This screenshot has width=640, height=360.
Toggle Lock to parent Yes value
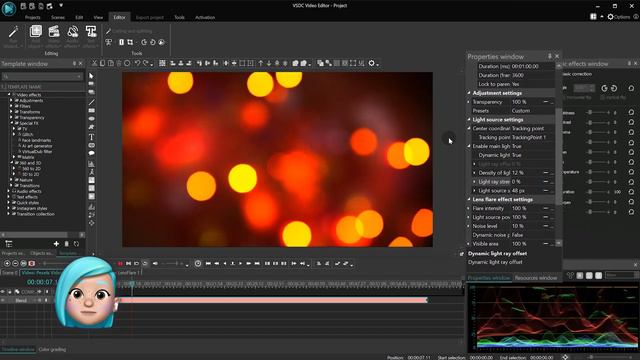pos(516,84)
